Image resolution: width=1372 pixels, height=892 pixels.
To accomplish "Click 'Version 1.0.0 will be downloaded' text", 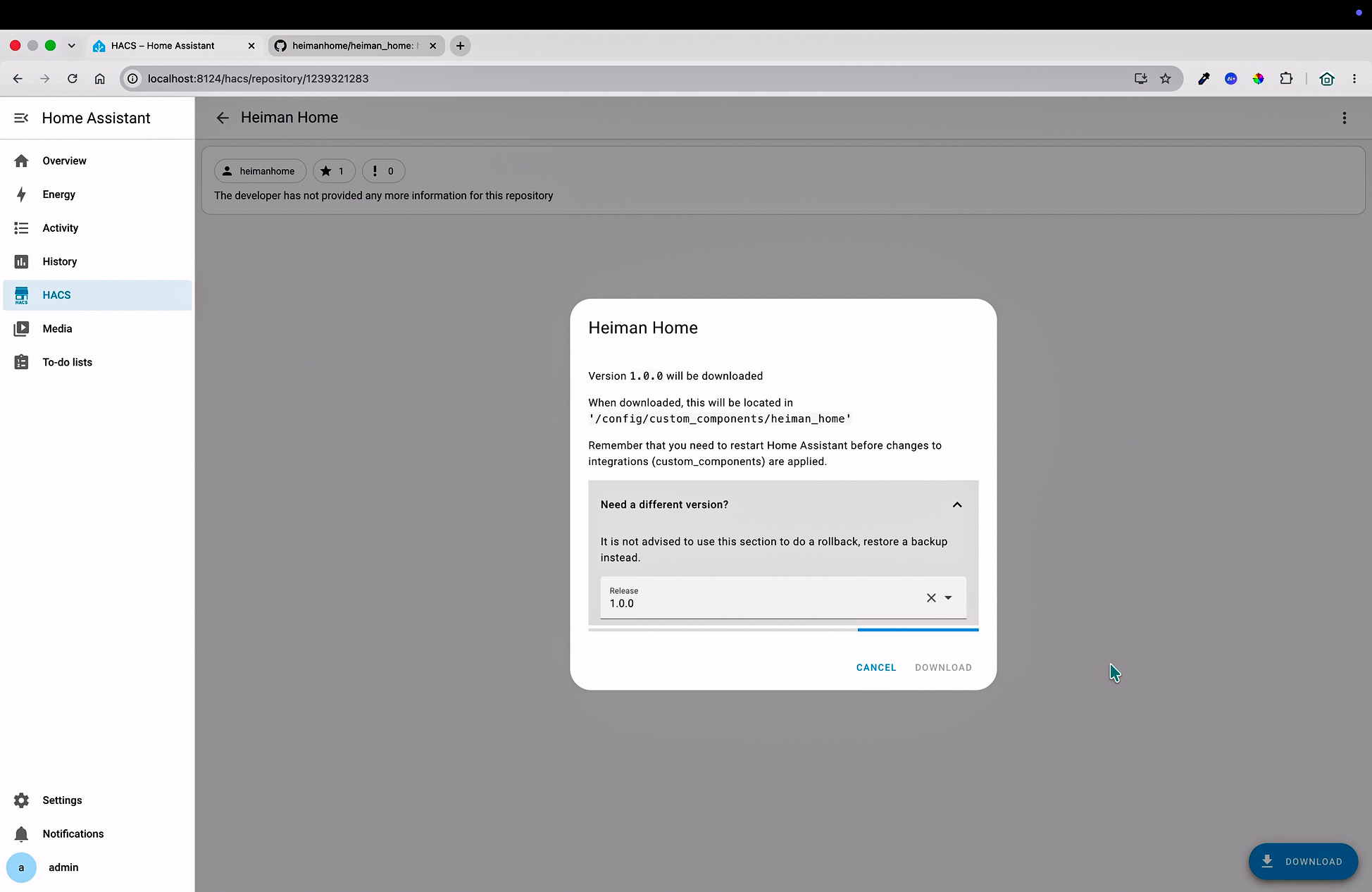I will pyautogui.click(x=675, y=376).
